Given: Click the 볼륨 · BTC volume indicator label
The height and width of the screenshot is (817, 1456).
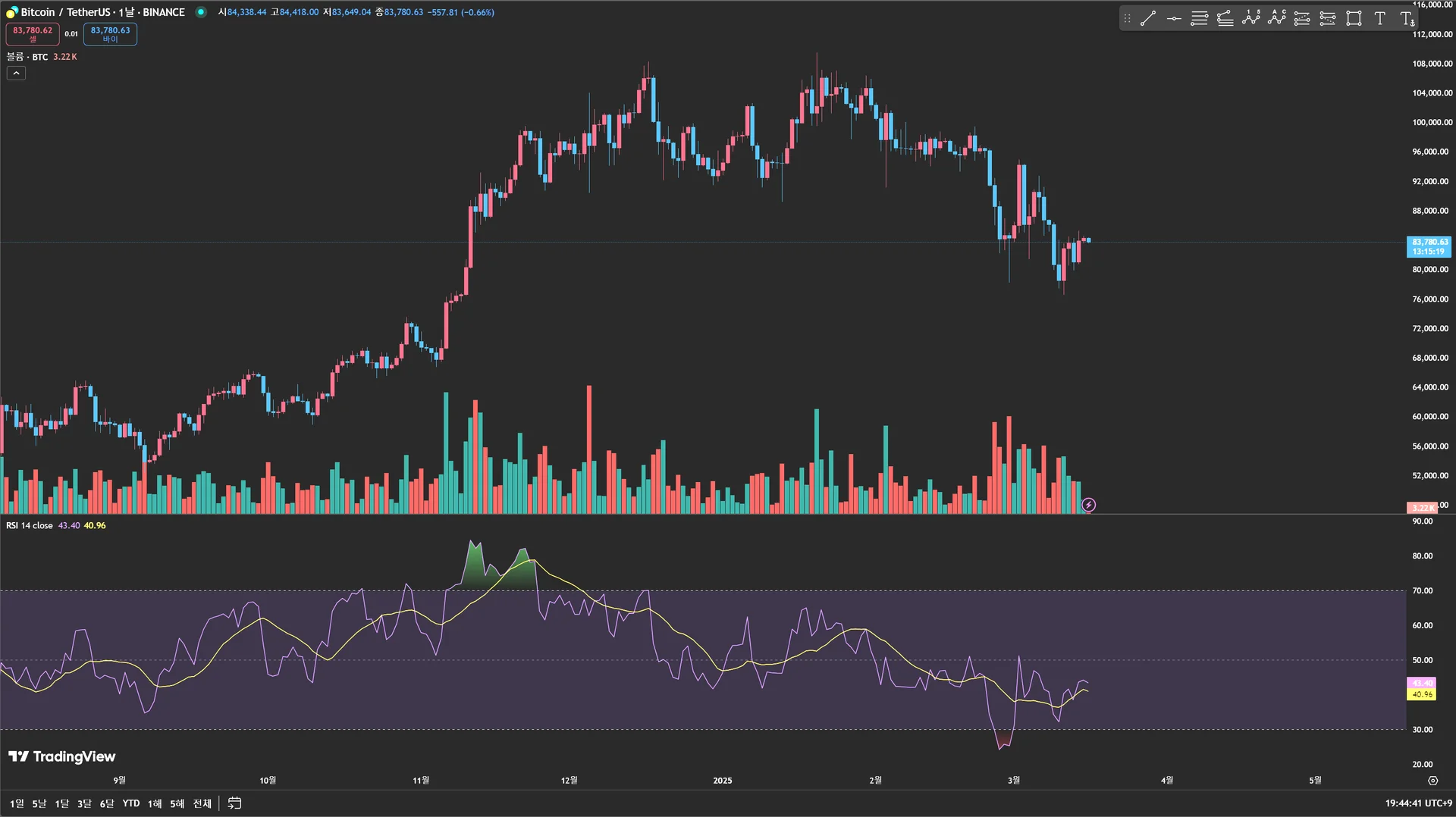Looking at the screenshot, I should pyautogui.click(x=27, y=57).
